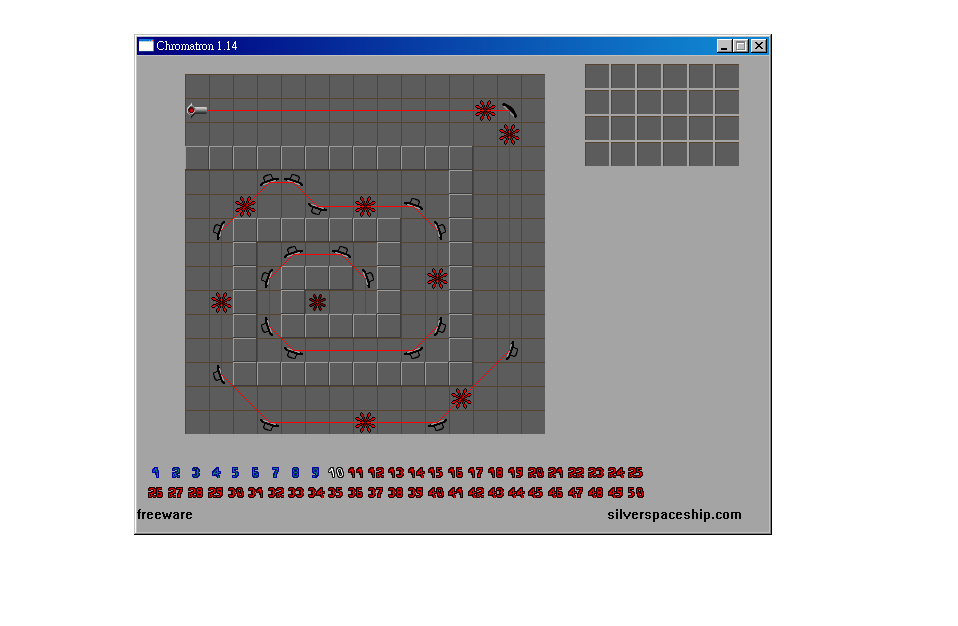The image size is (958, 626).
Task: Select the mirror at the bottom of the far-left vertical beam
Action: (219, 374)
